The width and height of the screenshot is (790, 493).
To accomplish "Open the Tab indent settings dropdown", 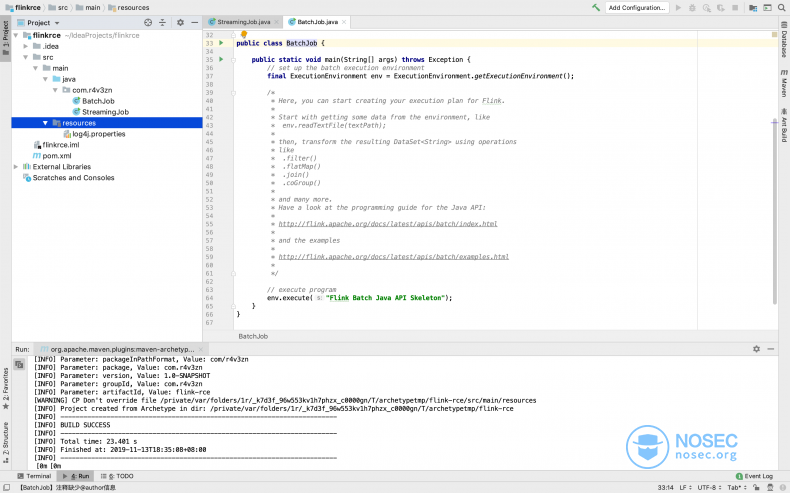I will point(737,487).
